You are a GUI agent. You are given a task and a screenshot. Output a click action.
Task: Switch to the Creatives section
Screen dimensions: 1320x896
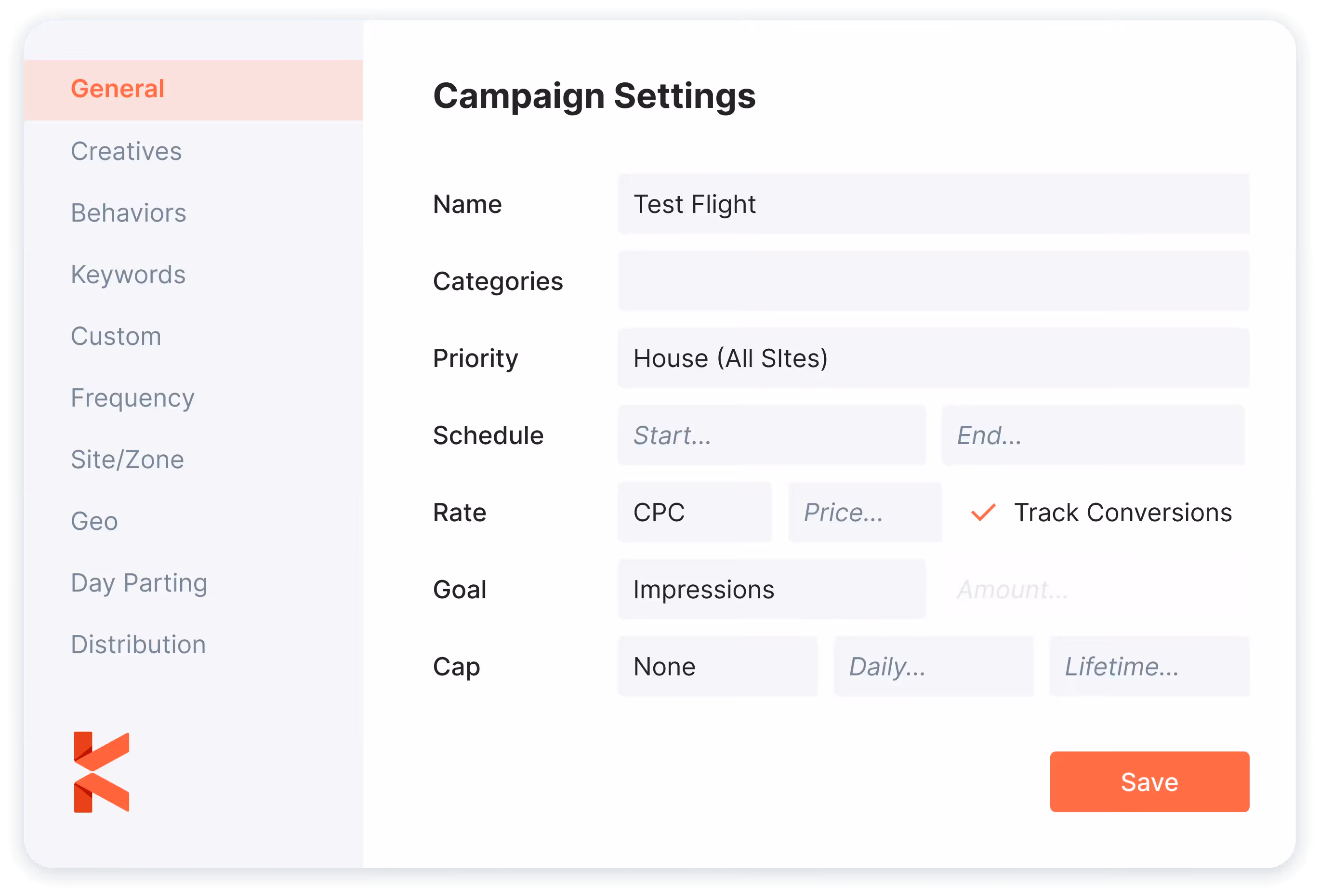(x=126, y=151)
